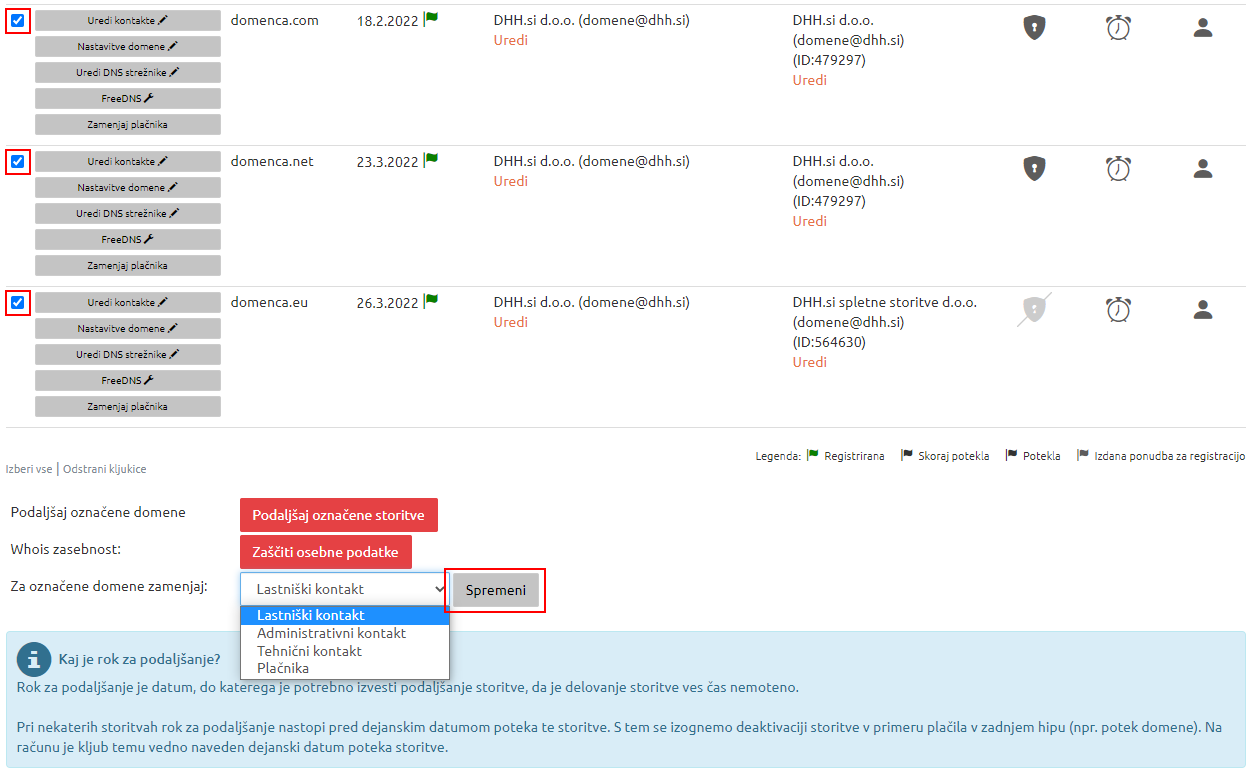1253x777 pixels.
Task: Click the Izdana ponudba za registracijo legend flag
Action: (x=1083, y=455)
